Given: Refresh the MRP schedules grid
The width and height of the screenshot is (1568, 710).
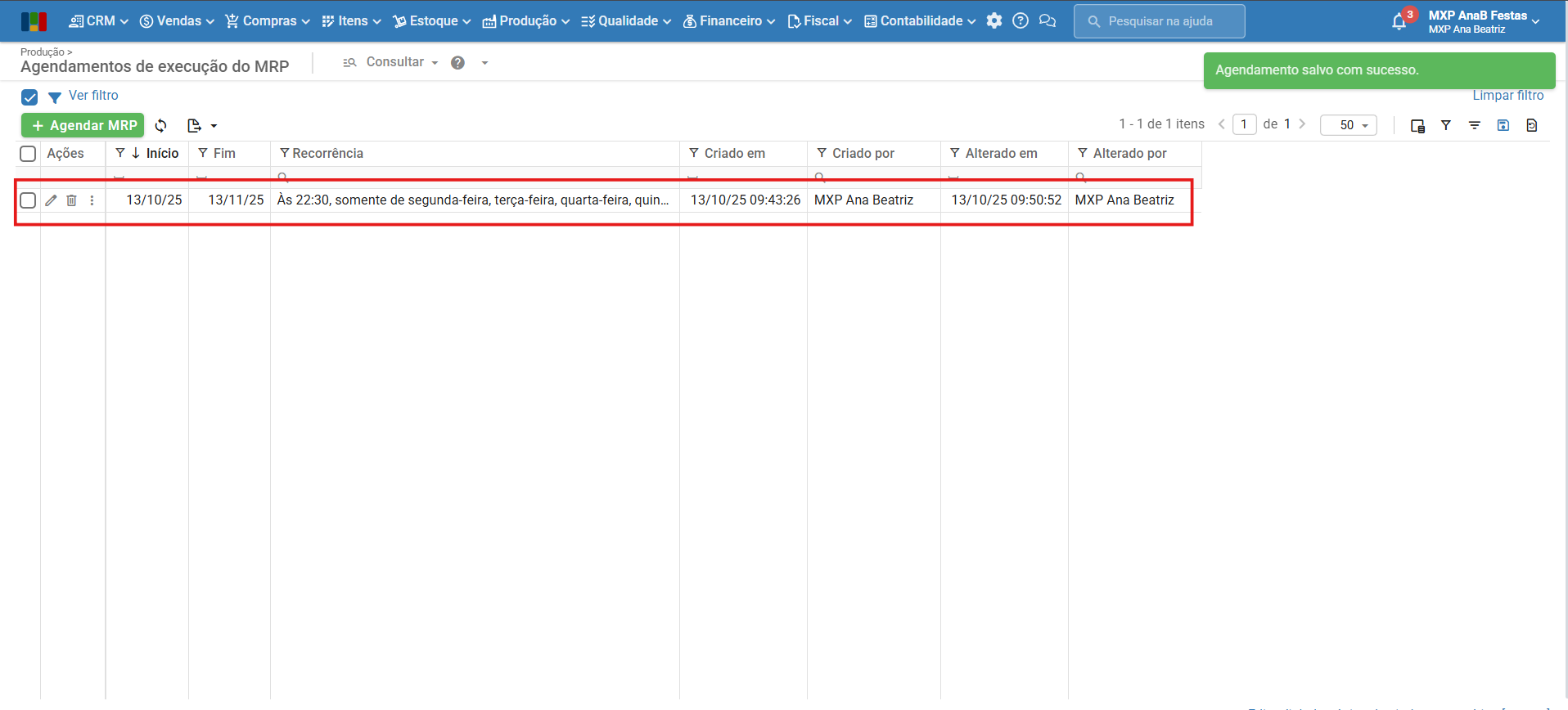Looking at the screenshot, I should pos(161,125).
